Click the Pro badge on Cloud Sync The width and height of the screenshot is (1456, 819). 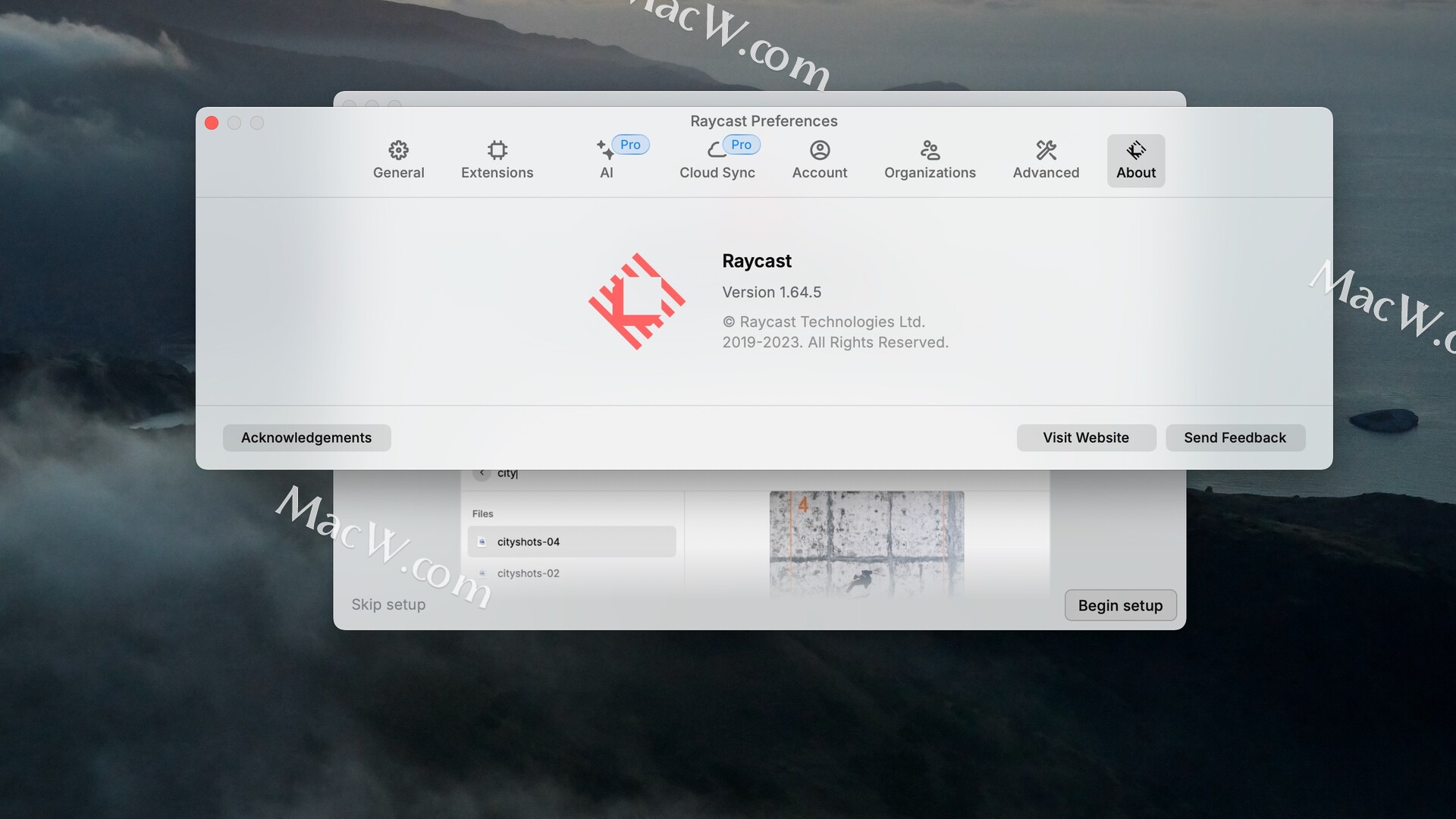pyautogui.click(x=741, y=145)
